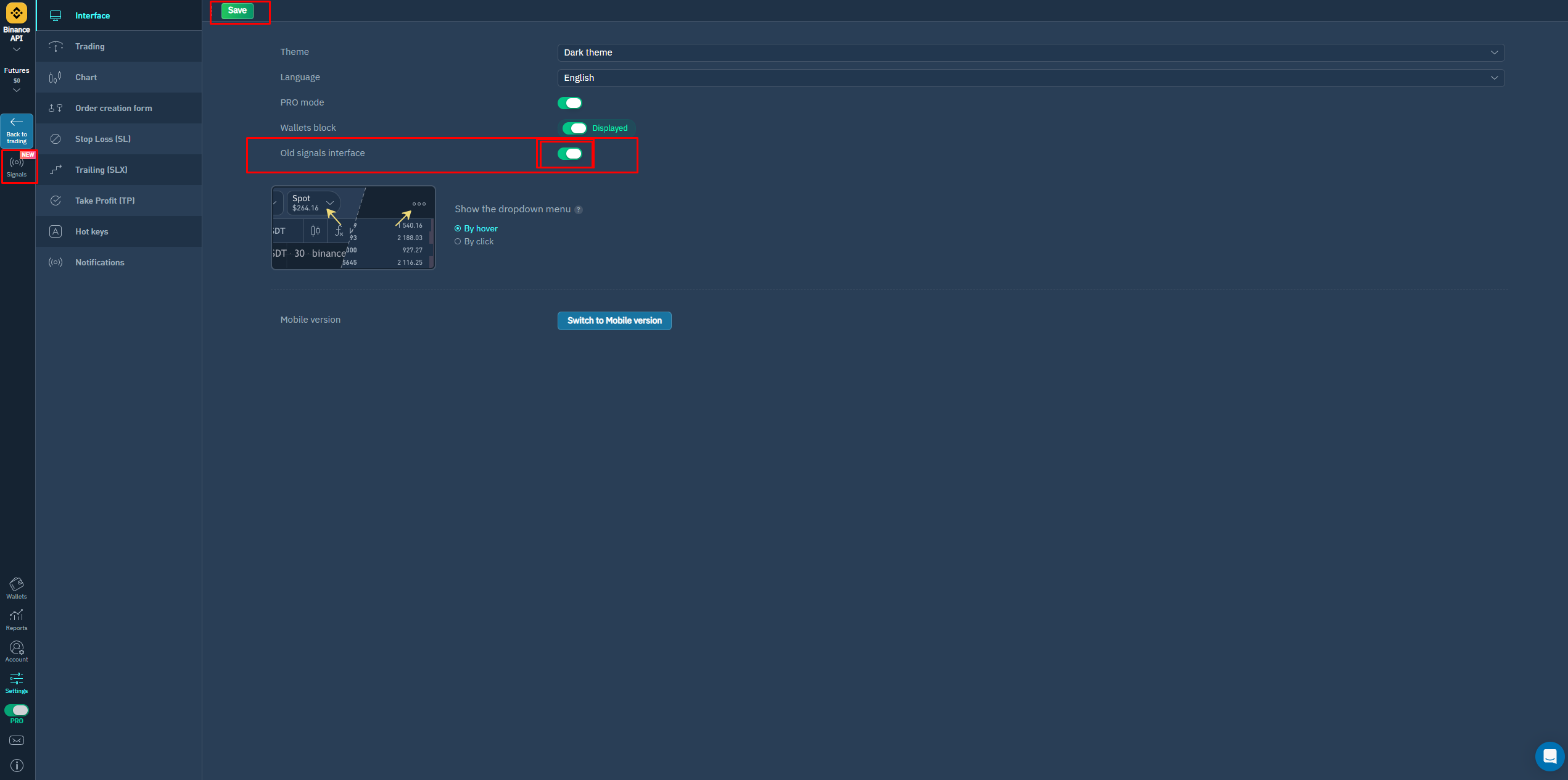Open Order creation form settings
The image size is (1568, 780).
pos(119,108)
